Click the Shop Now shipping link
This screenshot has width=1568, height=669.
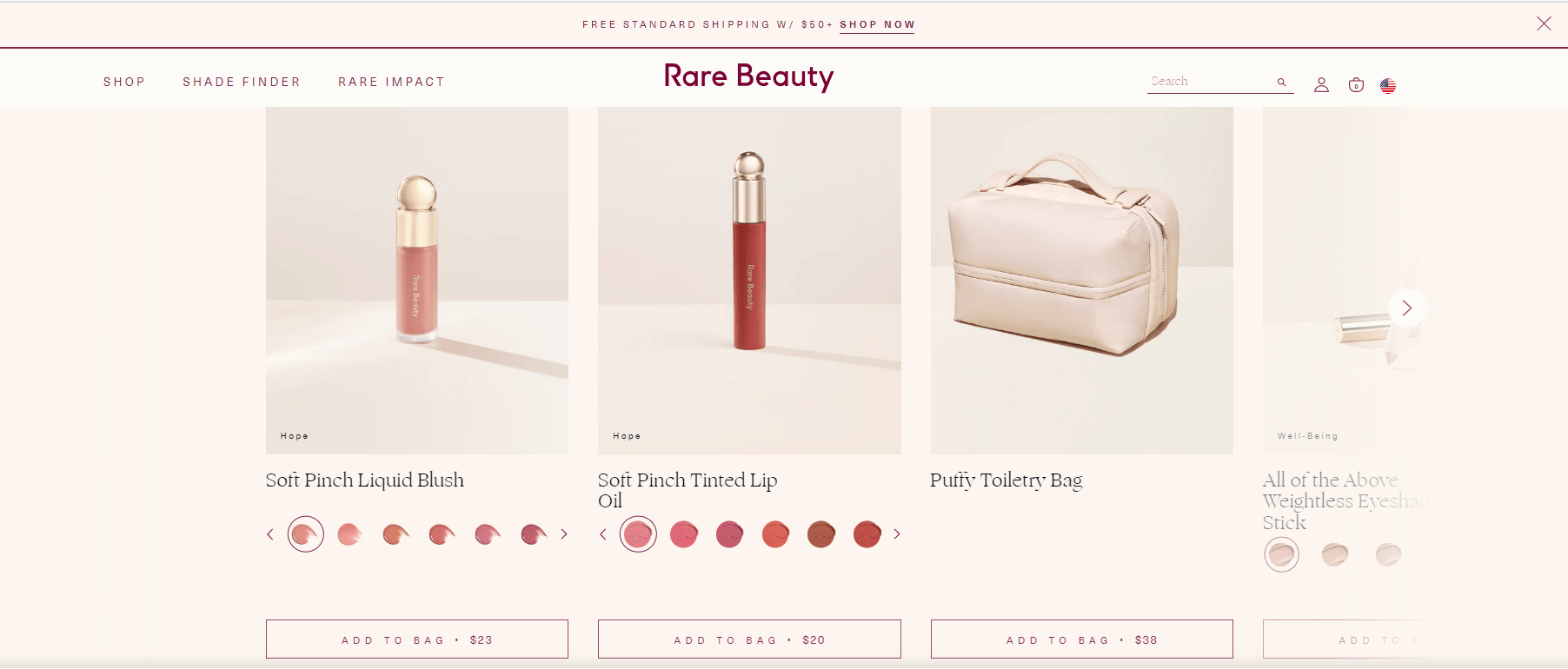point(877,24)
